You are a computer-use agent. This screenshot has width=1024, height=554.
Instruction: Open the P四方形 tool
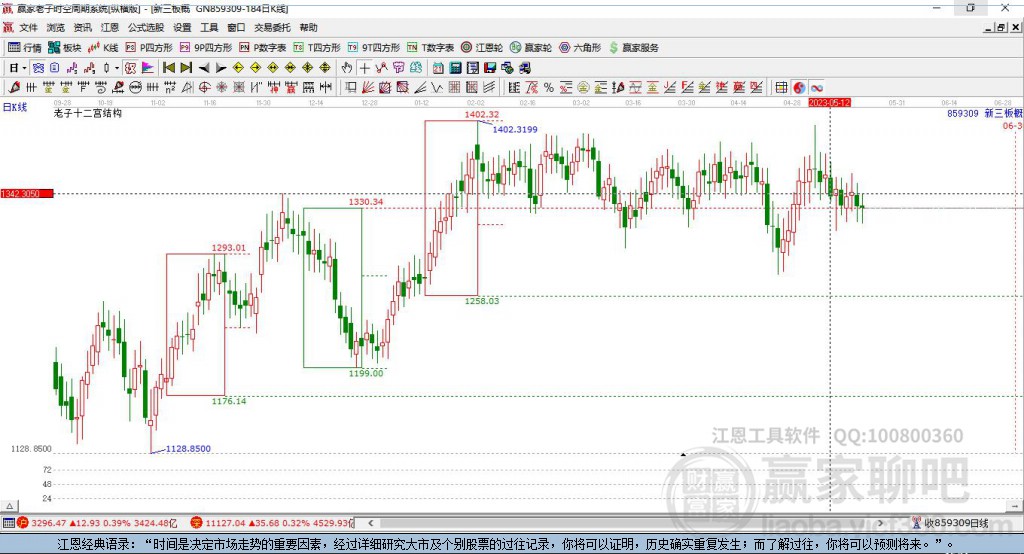pyautogui.click(x=149, y=47)
